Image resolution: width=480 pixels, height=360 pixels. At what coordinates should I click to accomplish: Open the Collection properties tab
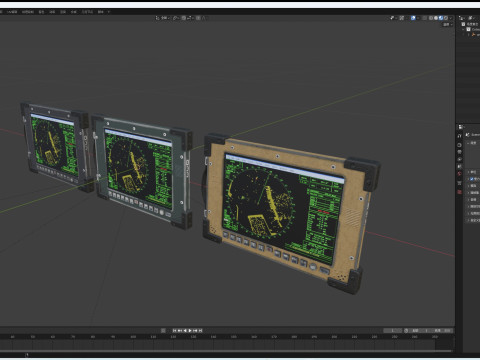459,183
